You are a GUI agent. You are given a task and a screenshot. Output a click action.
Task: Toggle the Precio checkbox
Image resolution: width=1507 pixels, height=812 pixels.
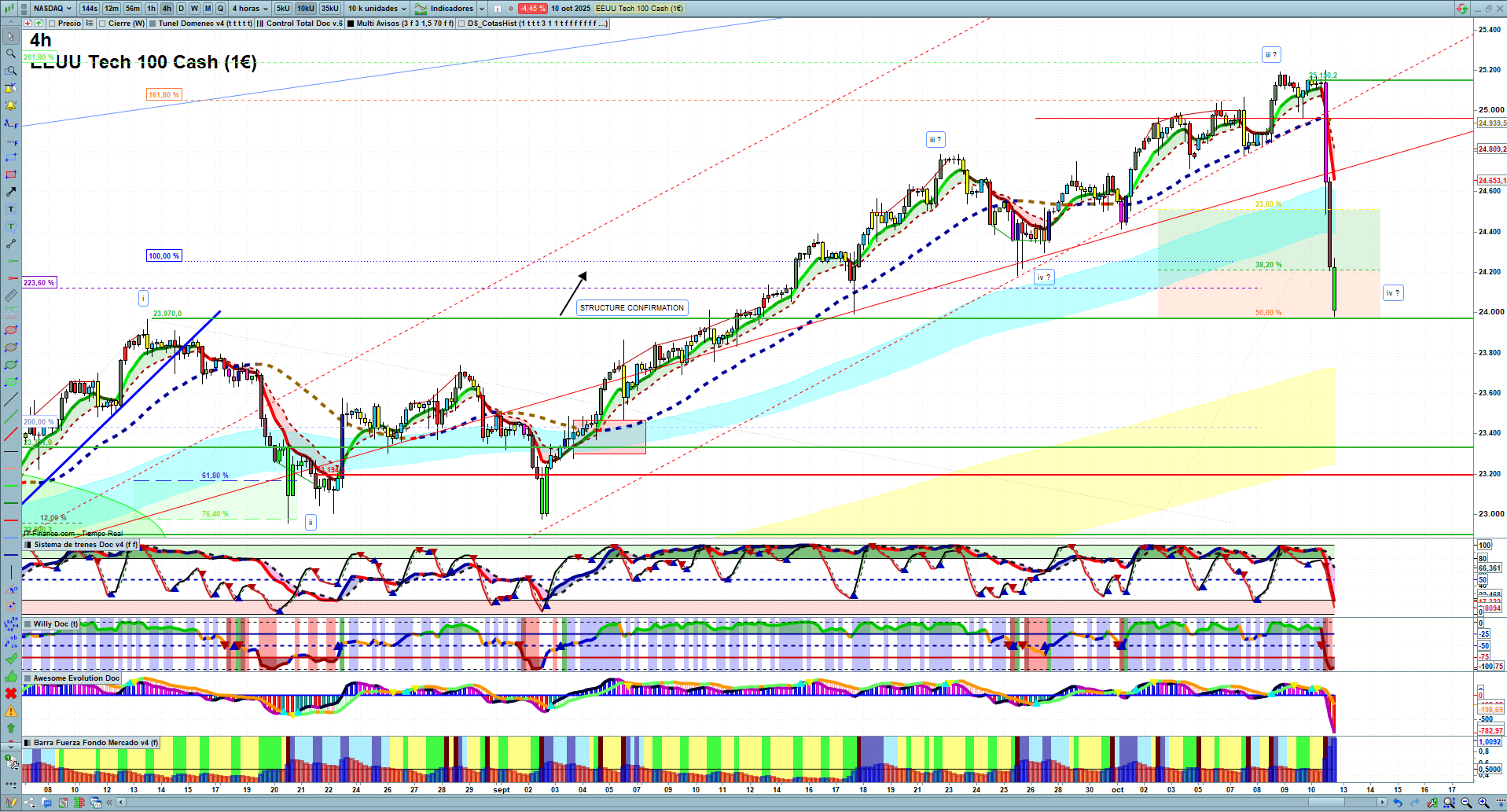pos(52,24)
